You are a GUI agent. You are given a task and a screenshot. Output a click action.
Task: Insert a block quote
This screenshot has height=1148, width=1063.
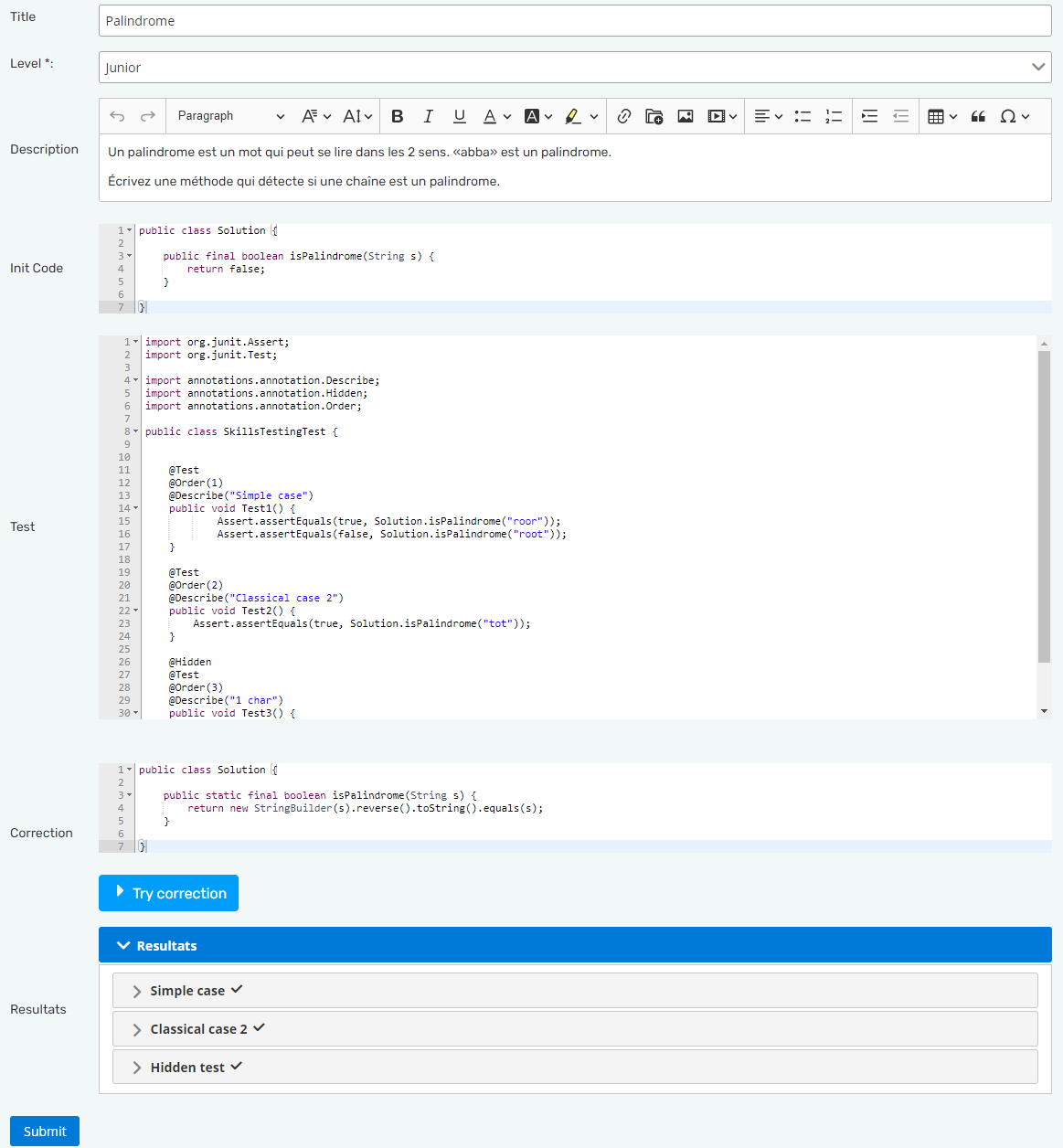point(978,116)
